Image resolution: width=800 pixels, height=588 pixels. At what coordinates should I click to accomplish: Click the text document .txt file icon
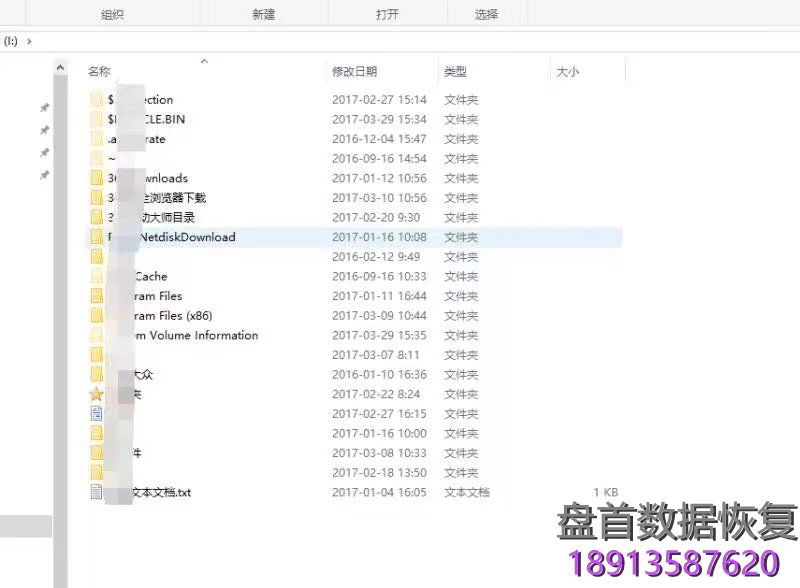coord(96,492)
